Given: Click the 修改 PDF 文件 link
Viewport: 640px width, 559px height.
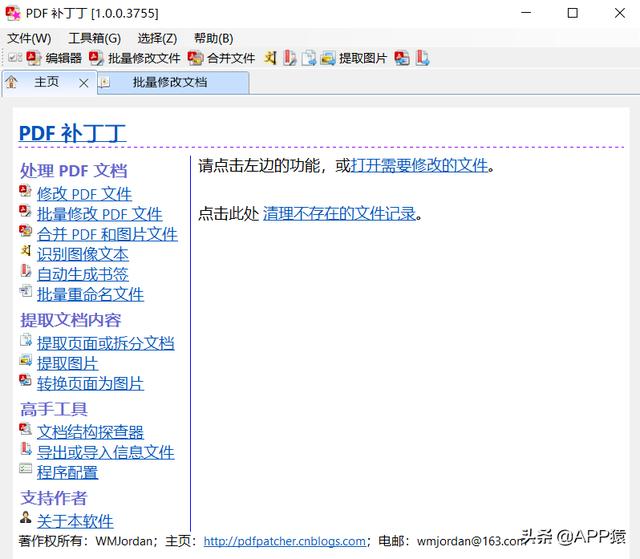Looking at the screenshot, I should click(x=84, y=194).
